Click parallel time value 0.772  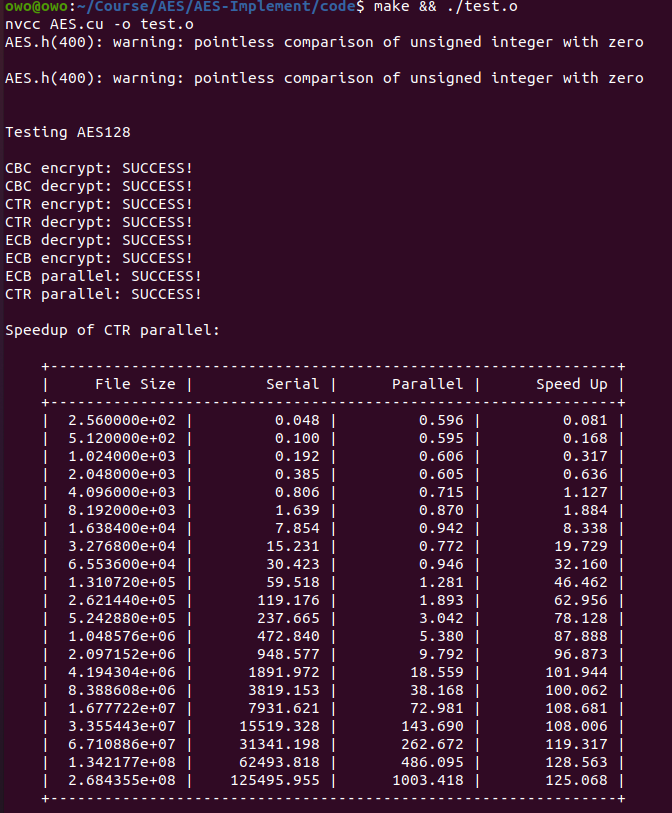click(x=441, y=546)
